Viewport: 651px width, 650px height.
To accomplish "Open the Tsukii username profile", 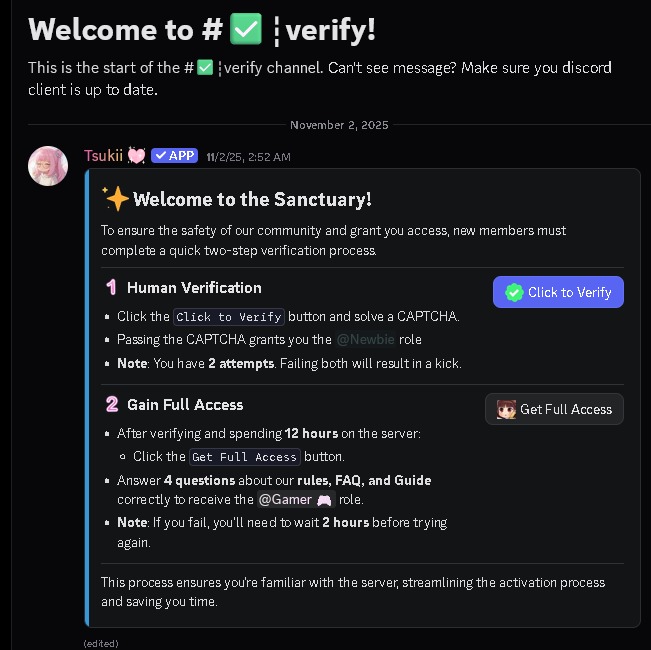I will [x=103, y=156].
